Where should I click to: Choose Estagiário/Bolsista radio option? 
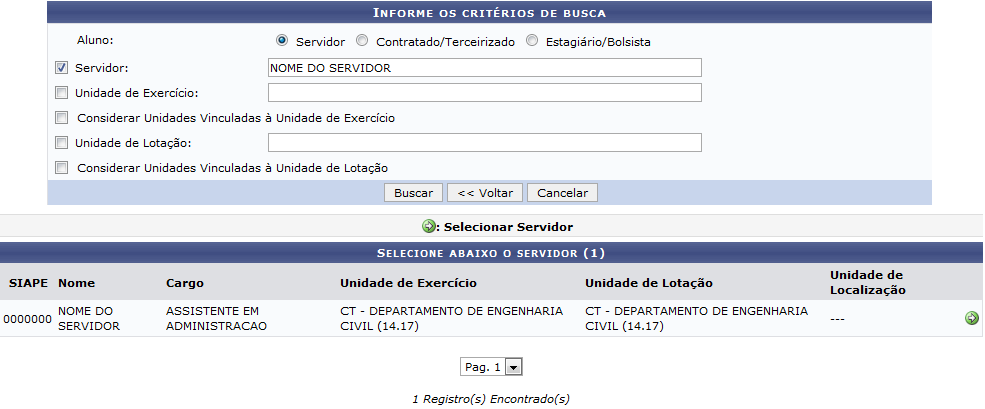coord(532,41)
